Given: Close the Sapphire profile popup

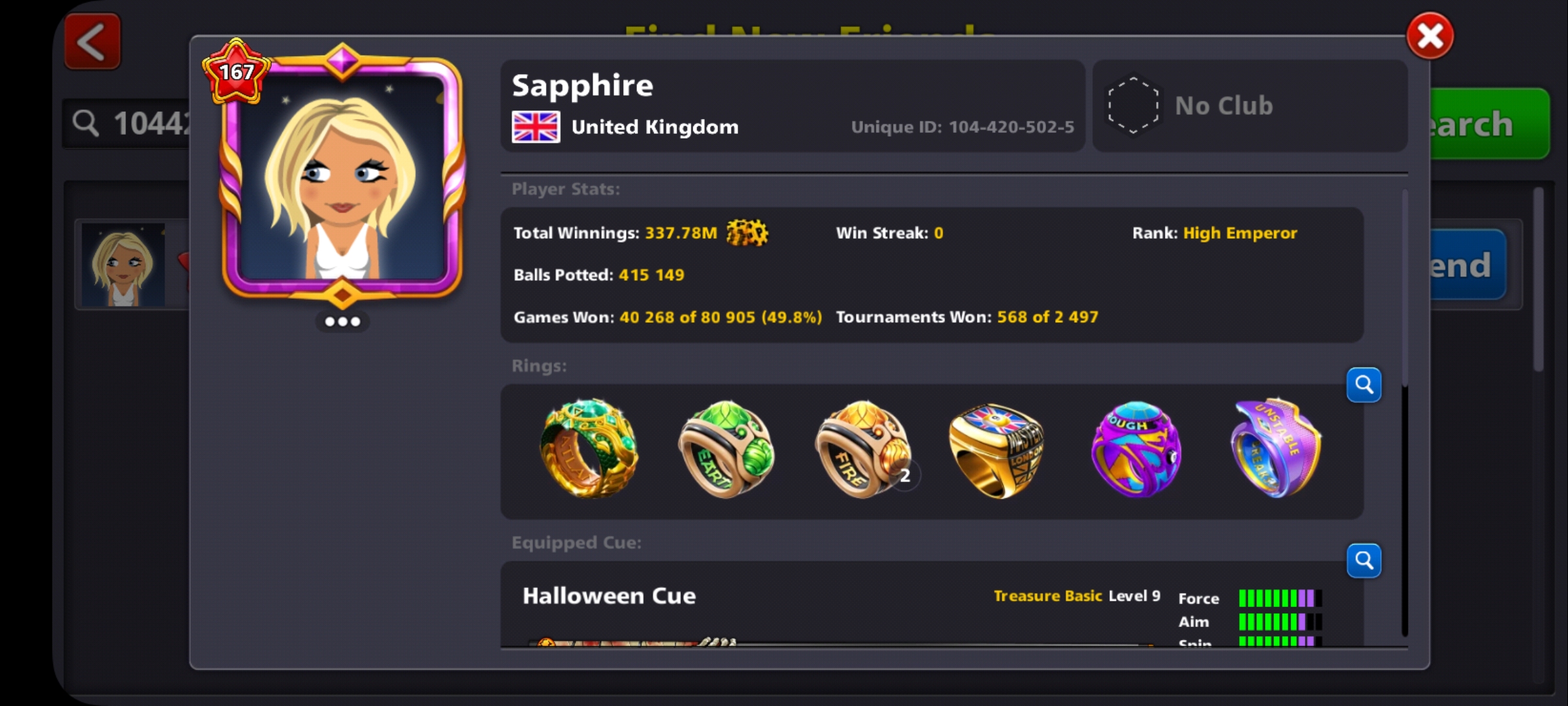Looking at the screenshot, I should (1429, 36).
